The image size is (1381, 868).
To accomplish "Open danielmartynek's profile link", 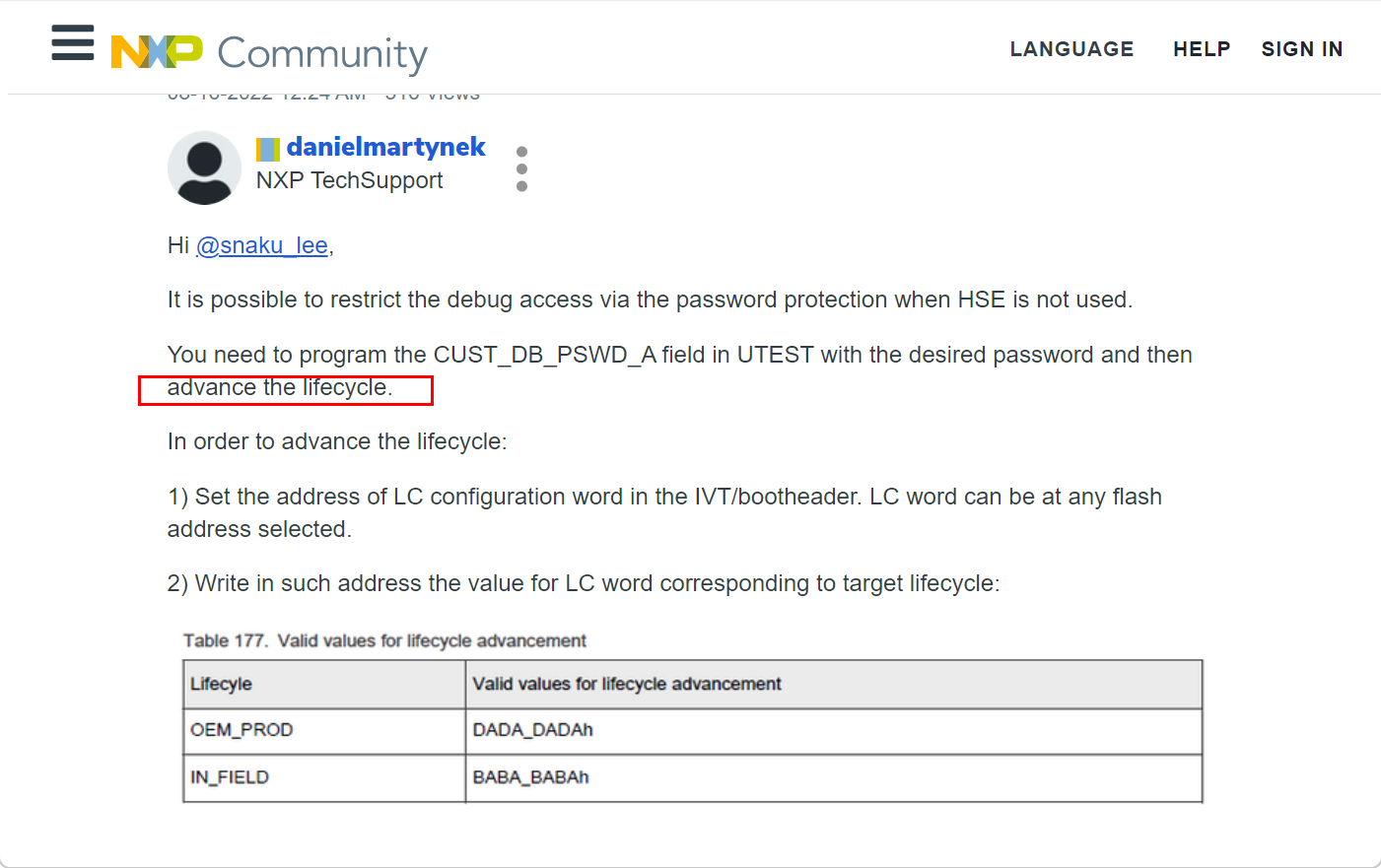I will click(x=385, y=147).
